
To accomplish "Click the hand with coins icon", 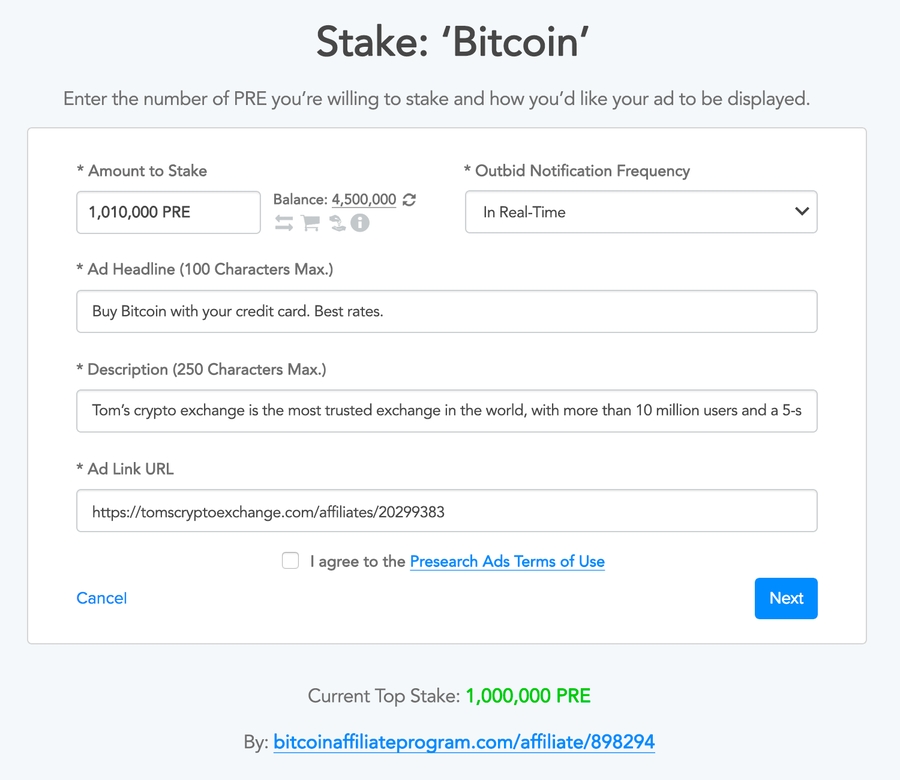I will click(336, 223).
